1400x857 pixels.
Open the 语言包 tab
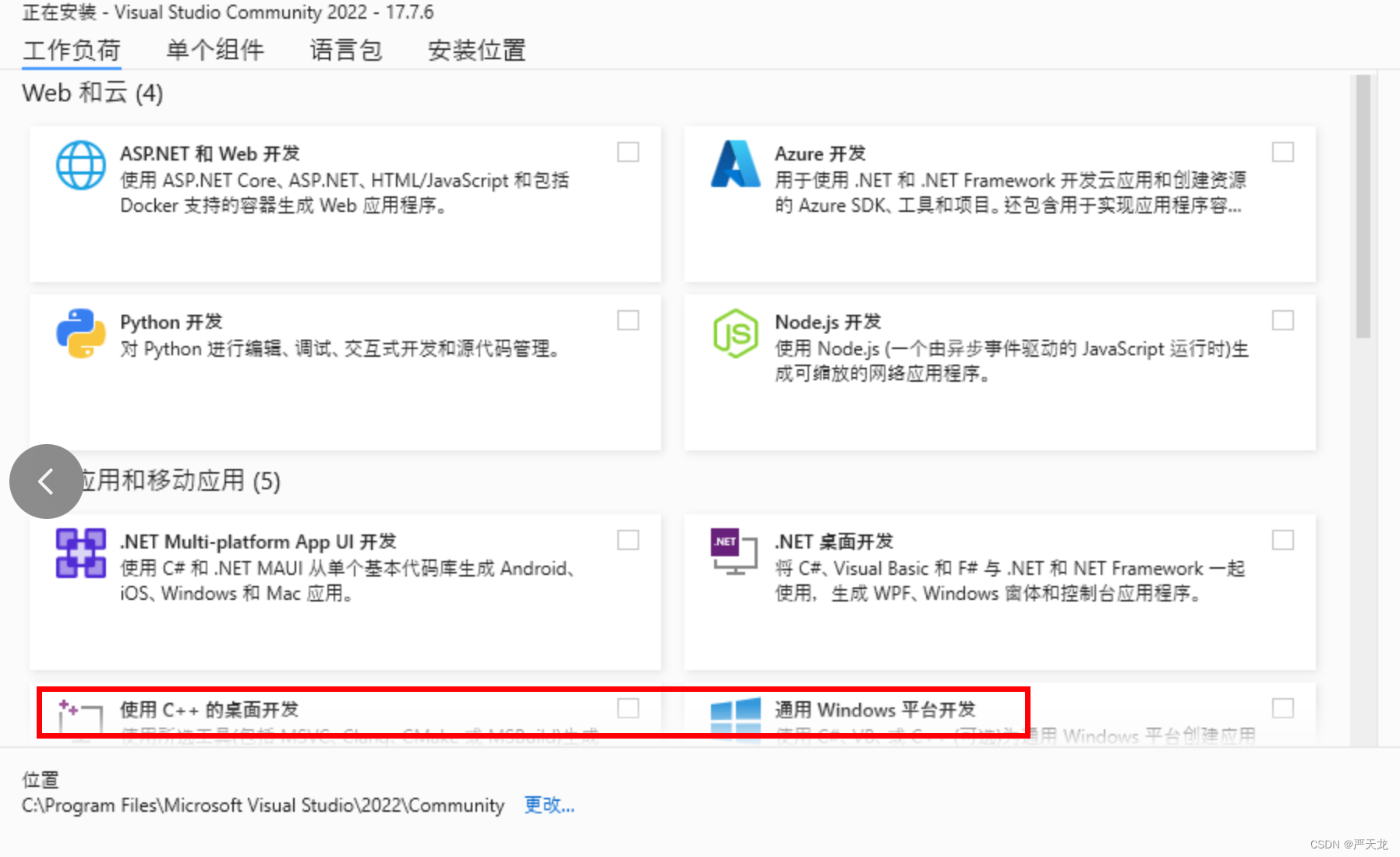[346, 51]
